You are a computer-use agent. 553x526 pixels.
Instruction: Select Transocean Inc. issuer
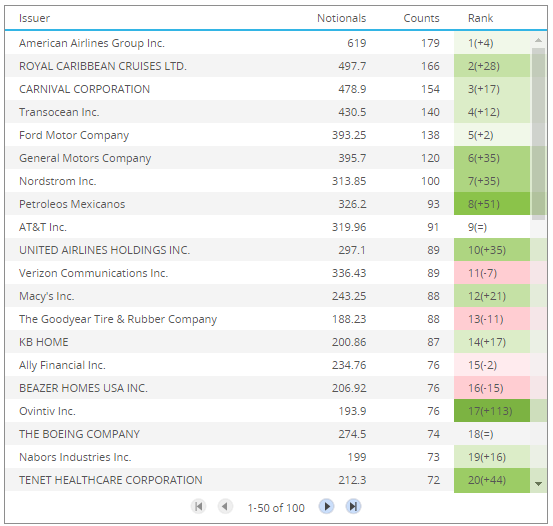pyautogui.click(x=59, y=112)
